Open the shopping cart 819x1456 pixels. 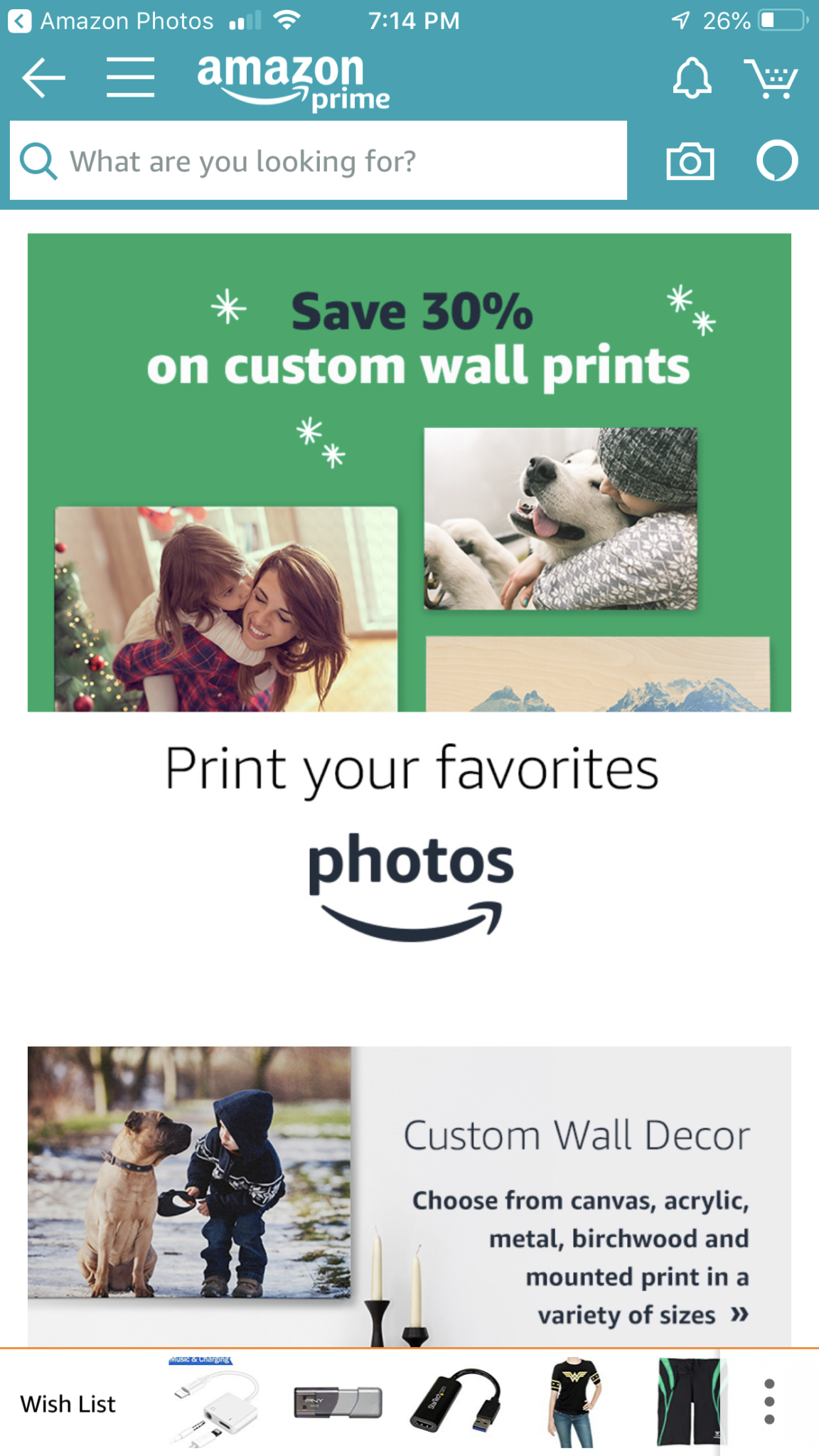click(x=771, y=79)
